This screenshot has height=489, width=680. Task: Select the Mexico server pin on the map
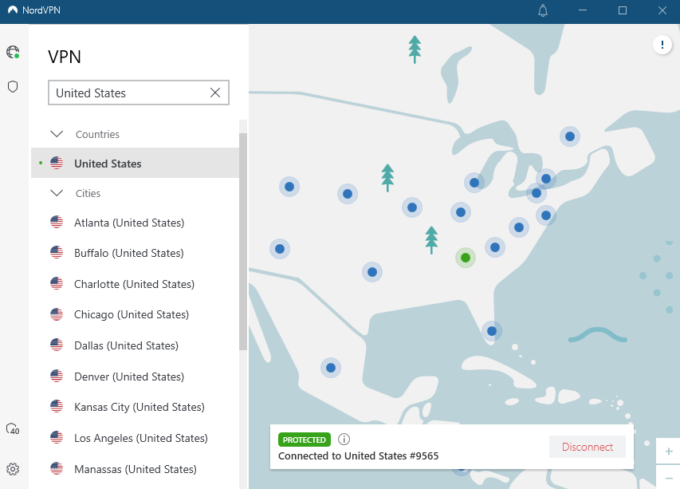pyautogui.click(x=330, y=368)
